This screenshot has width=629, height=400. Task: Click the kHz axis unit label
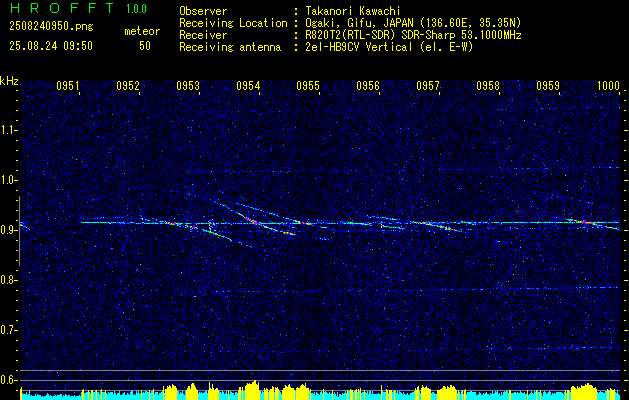(x=9, y=81)
